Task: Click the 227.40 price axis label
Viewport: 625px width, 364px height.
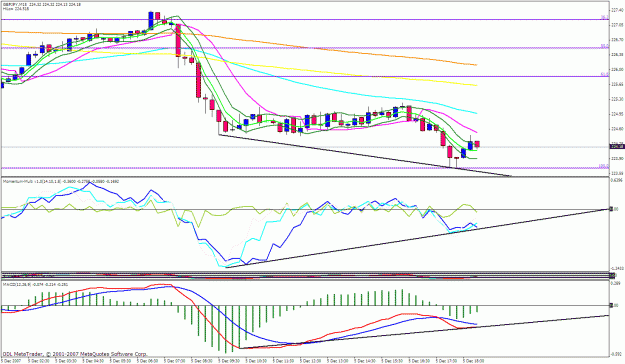Action: pos(616,10)
